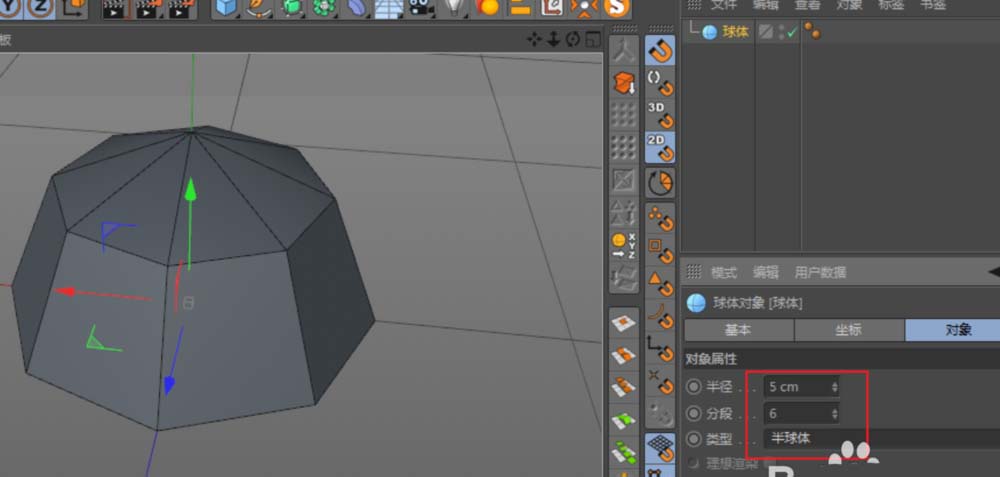Click the Camera object icon
The image size is (1000, 477).
point(419,8)
